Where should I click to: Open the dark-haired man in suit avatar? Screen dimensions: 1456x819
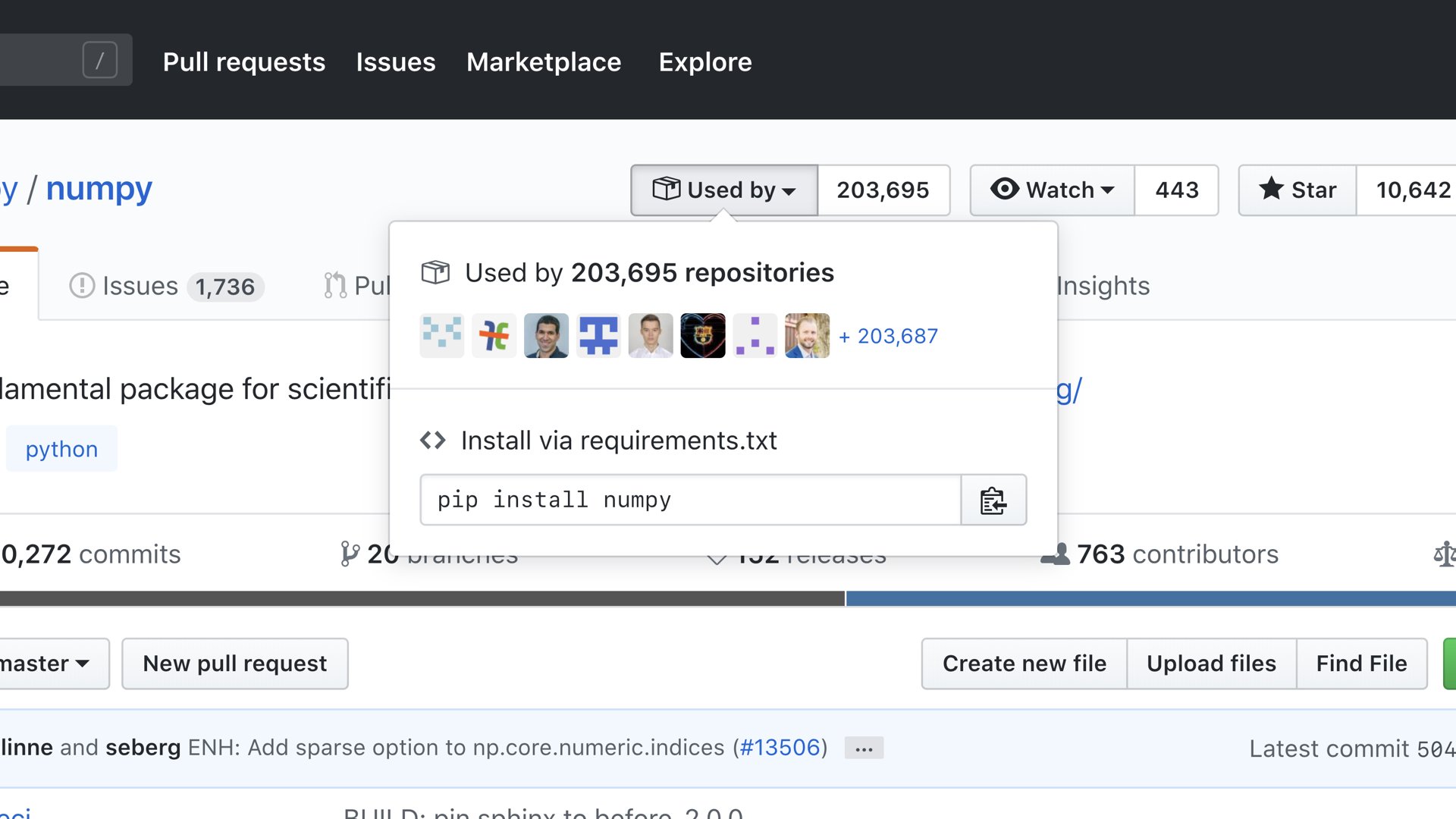pyautogui.click(x=547, y=335)
